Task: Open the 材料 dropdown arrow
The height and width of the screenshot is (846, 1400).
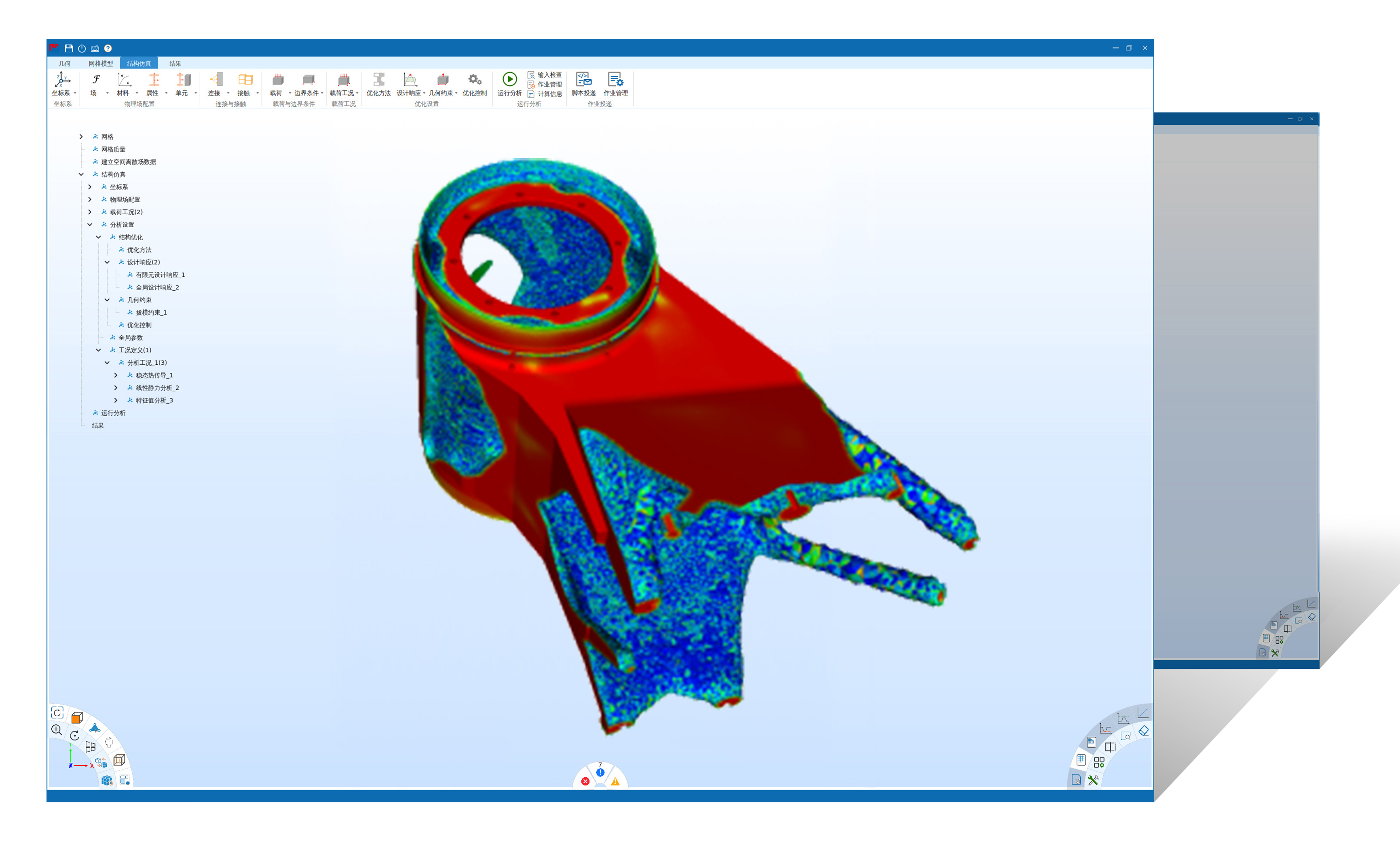Action: [x=137, y=93]
